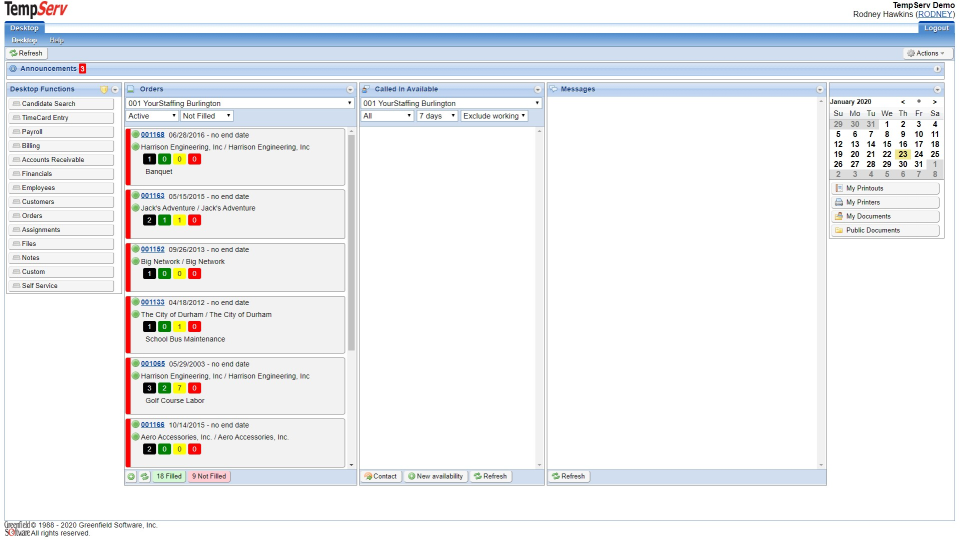Click New availability button
Image resolution: width=960 pixels, height=540 pixels.
pos(436,476)
